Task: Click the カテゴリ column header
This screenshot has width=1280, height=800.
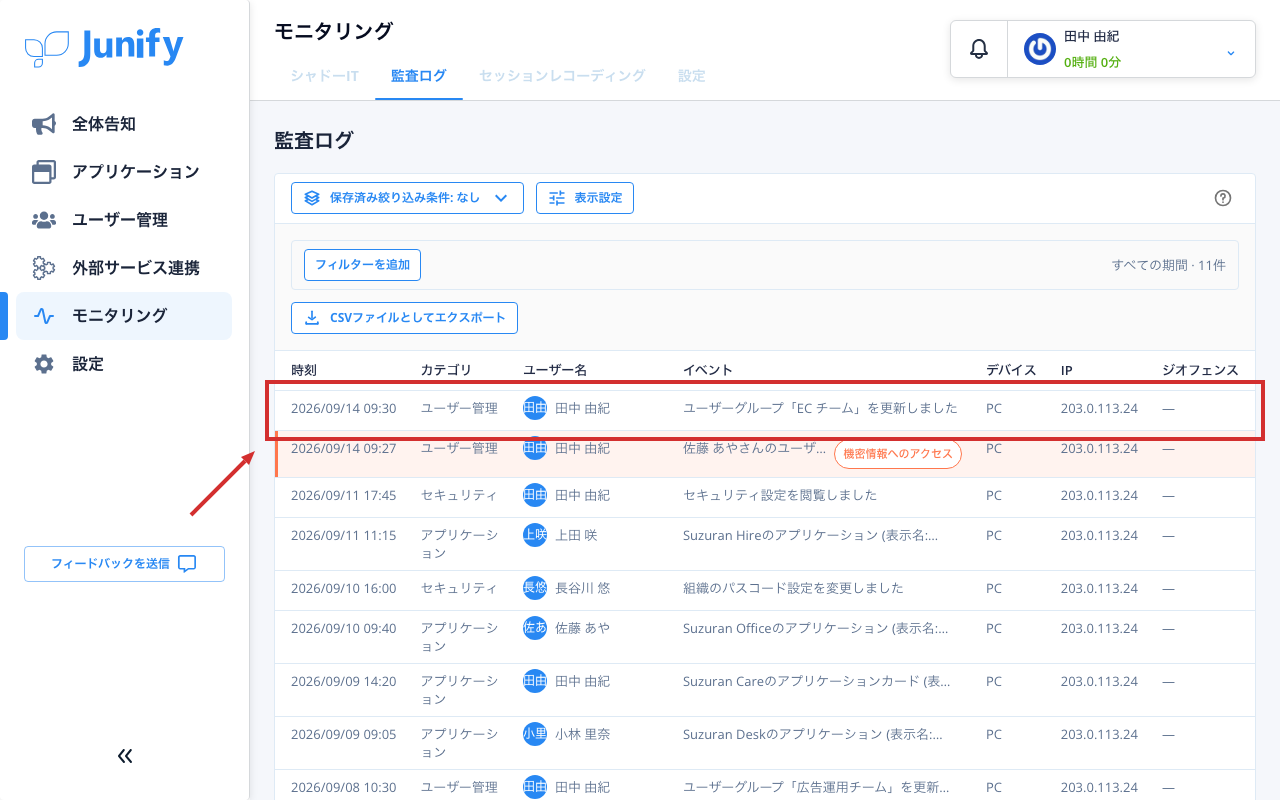Action: [x=446, y=370]
